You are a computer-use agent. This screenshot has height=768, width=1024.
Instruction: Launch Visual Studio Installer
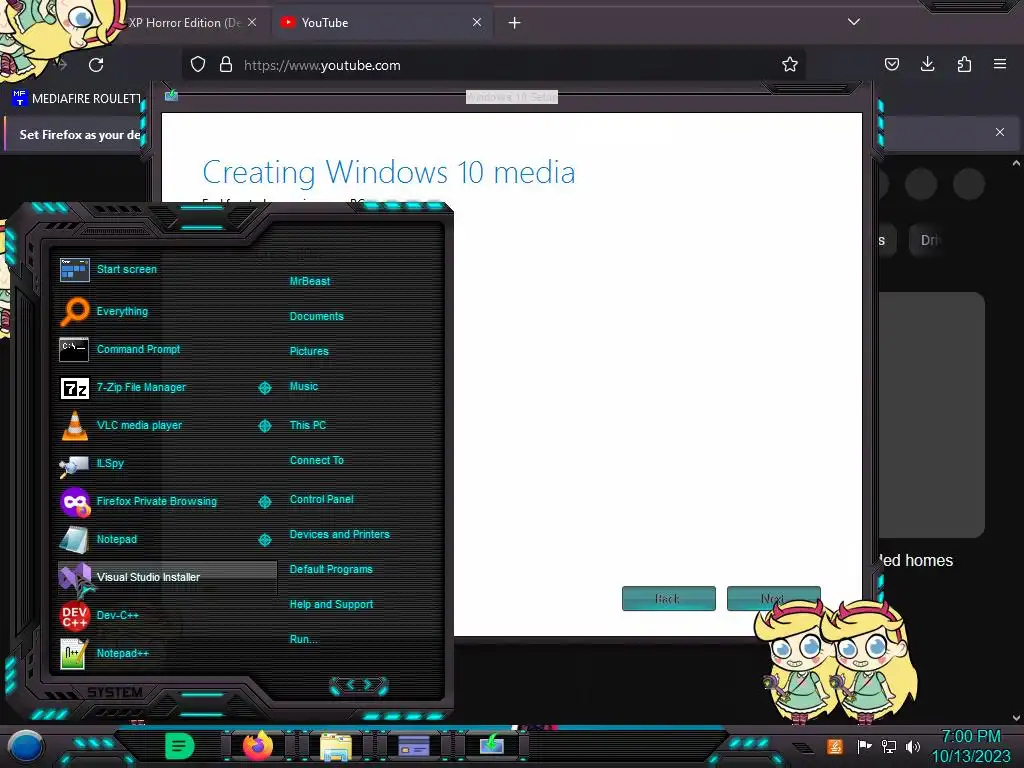167,577
